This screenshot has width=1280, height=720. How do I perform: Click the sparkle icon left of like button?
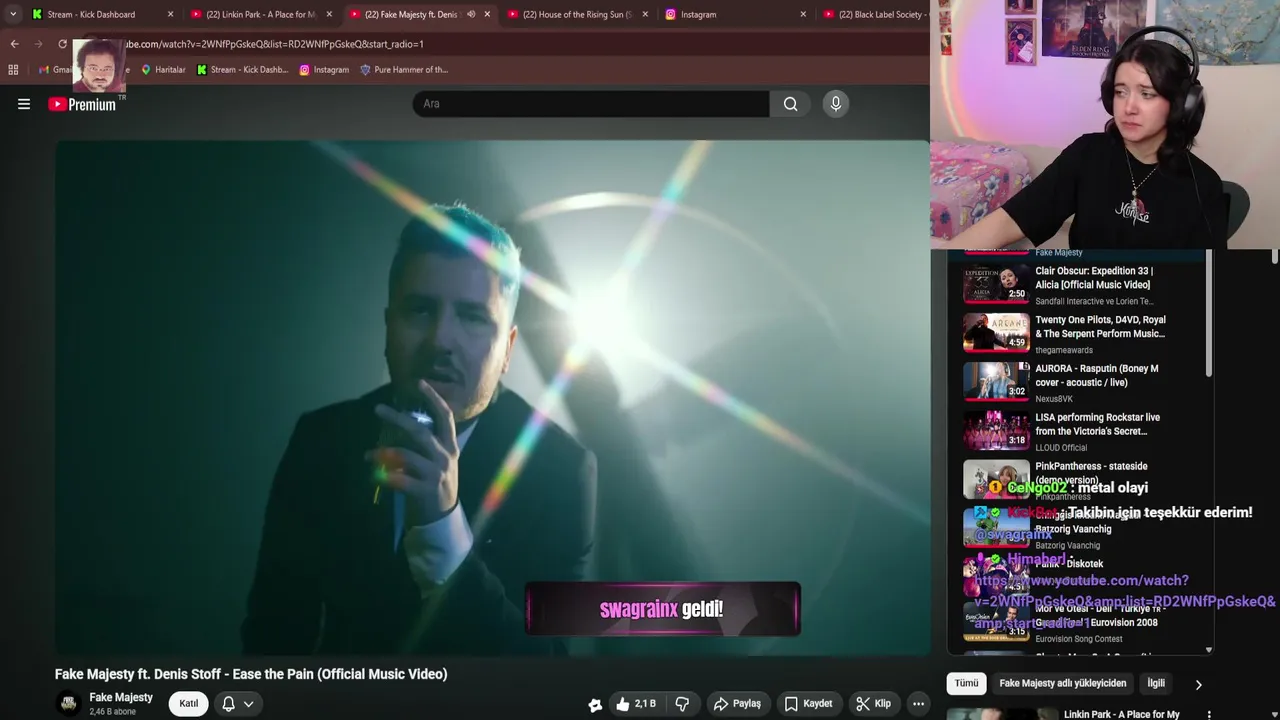tap(595, 705)
